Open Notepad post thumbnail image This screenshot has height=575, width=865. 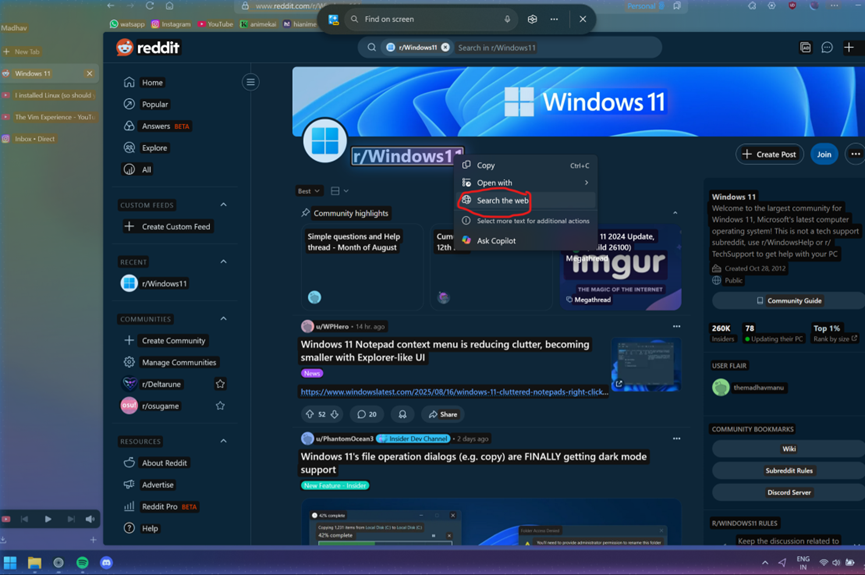coord(646,365)
